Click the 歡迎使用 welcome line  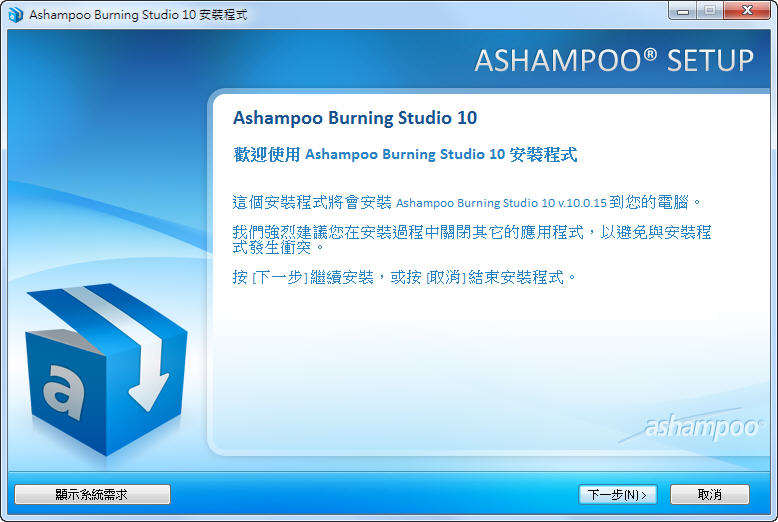coord(405,154)
